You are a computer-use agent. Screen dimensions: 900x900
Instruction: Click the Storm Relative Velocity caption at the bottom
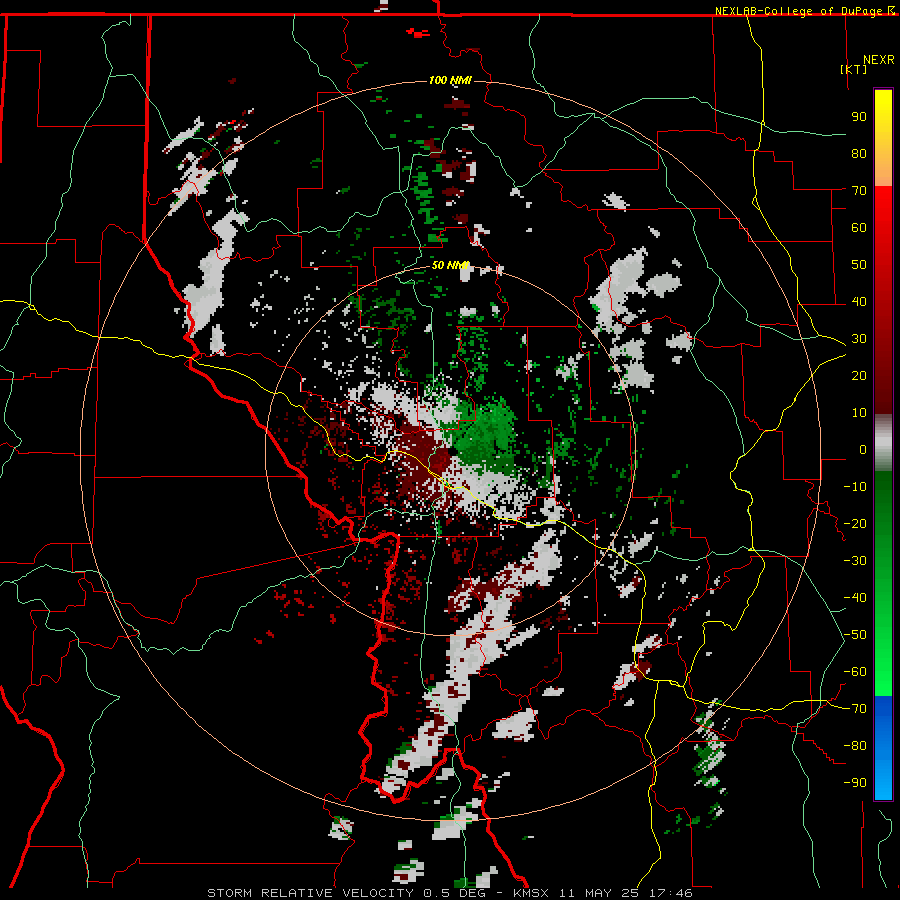coord(450,893)
